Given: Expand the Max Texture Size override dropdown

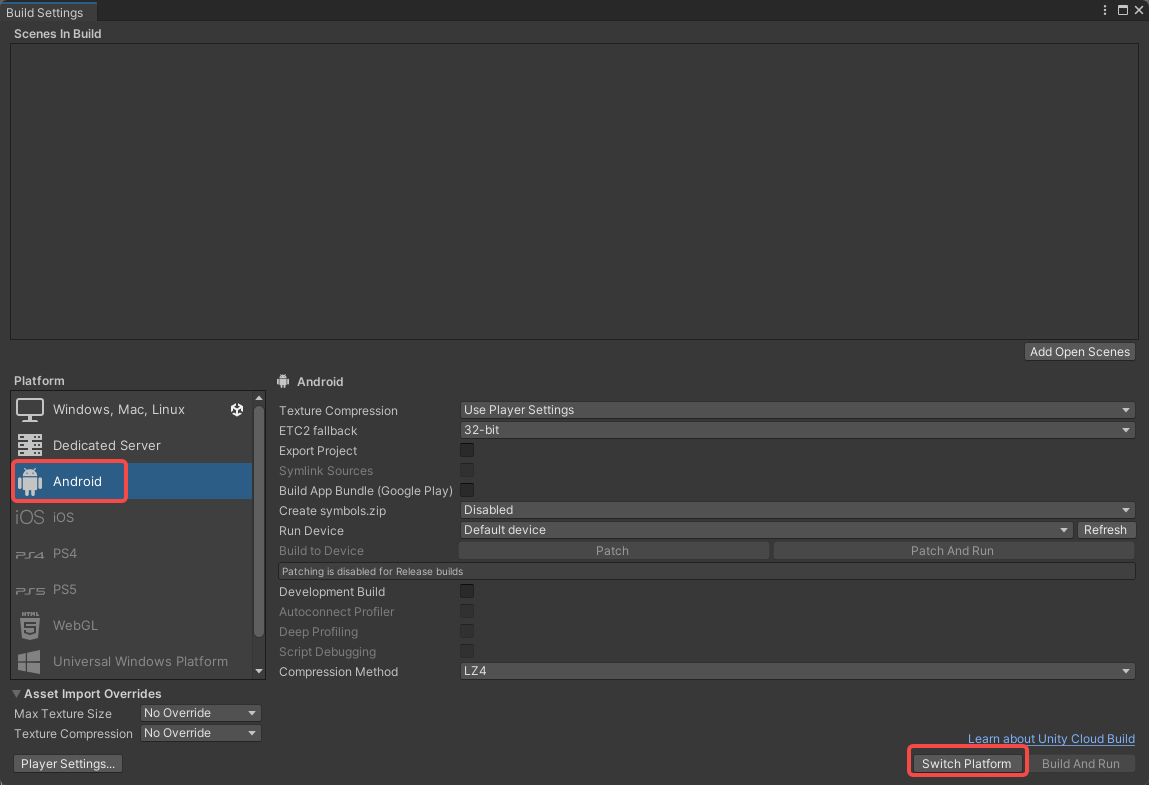Looking at the screenshot, I should pos(200,713).
